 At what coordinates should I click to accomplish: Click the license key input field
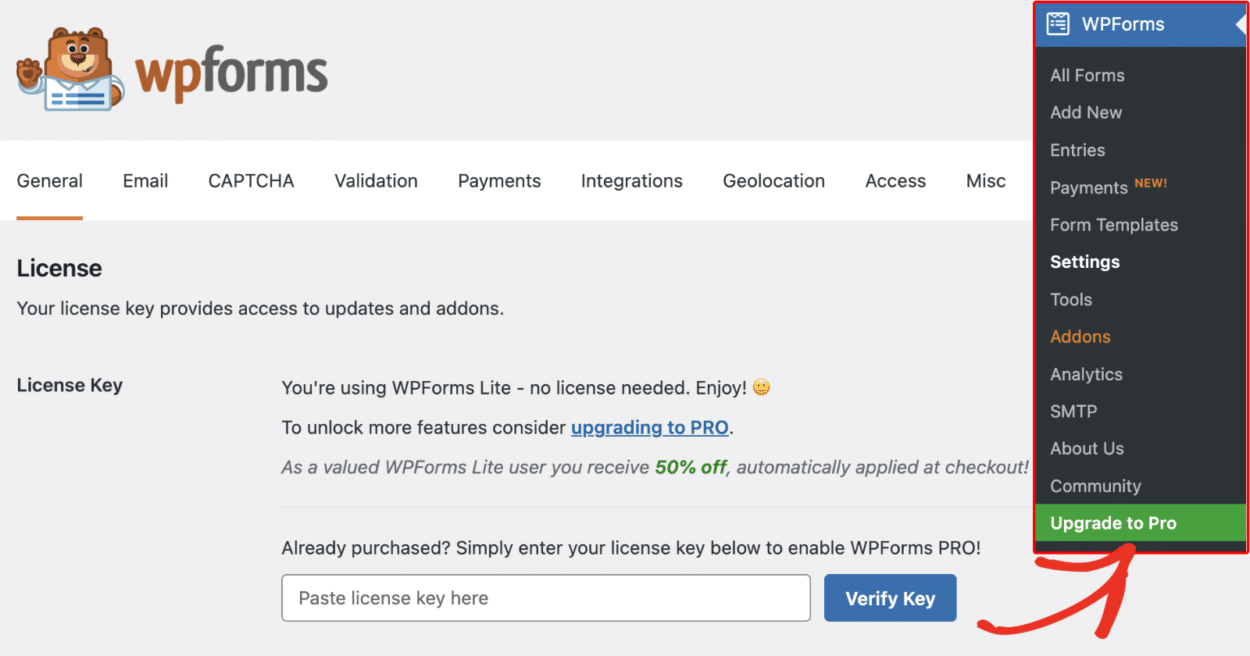click(x=546, y=597)
